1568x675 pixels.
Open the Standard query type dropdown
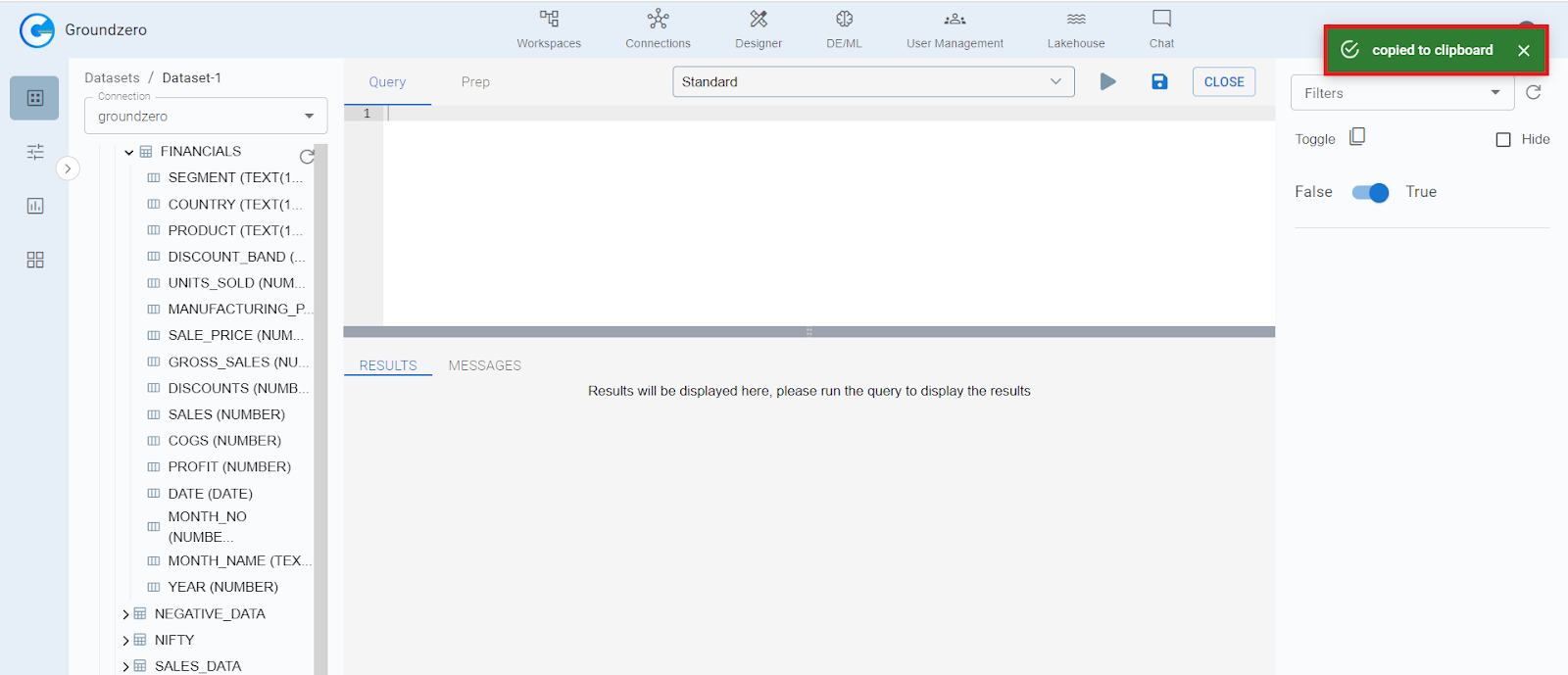click(872, 82)
